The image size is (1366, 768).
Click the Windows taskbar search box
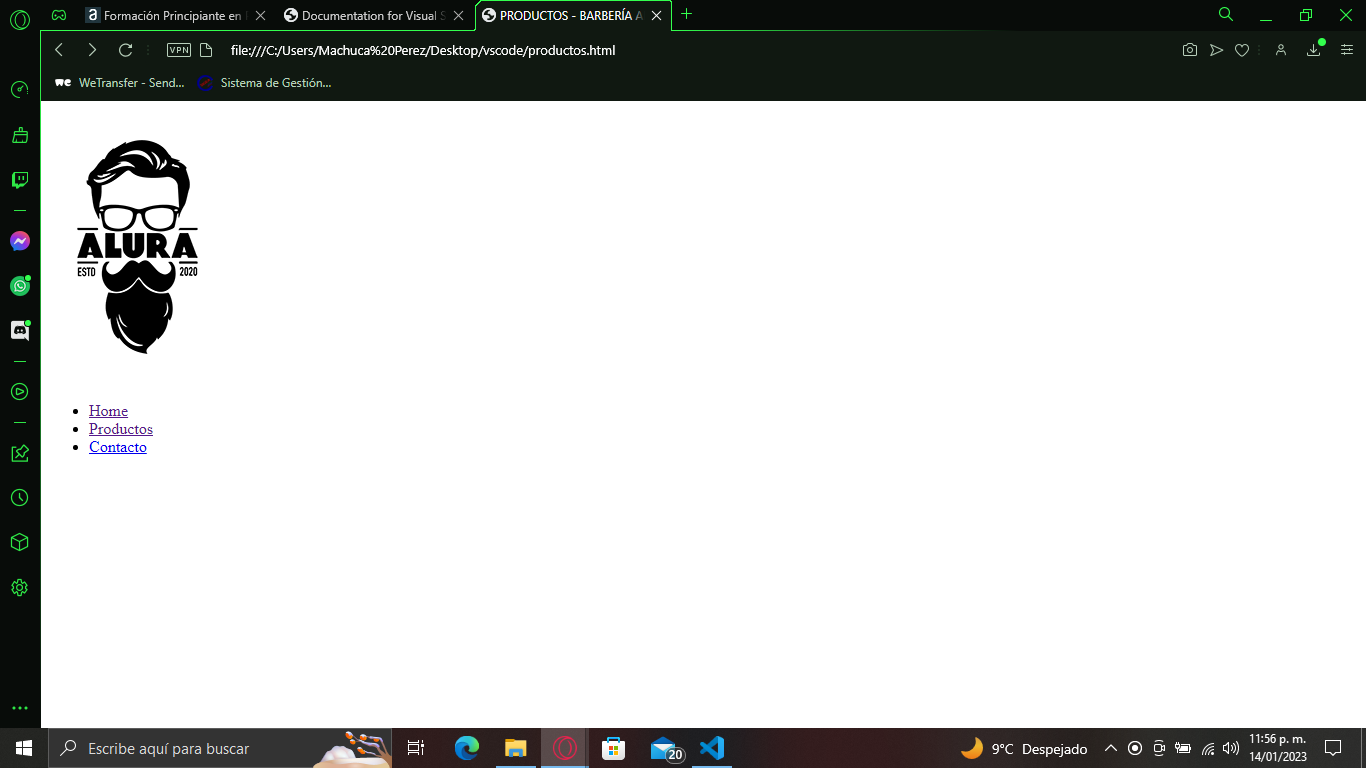click(x=220, y=748)
